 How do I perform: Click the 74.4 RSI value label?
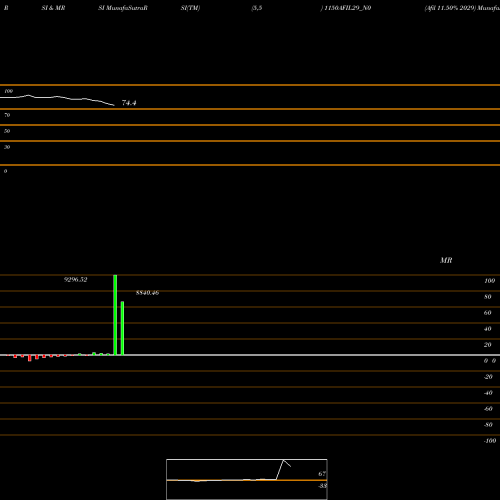129,103
